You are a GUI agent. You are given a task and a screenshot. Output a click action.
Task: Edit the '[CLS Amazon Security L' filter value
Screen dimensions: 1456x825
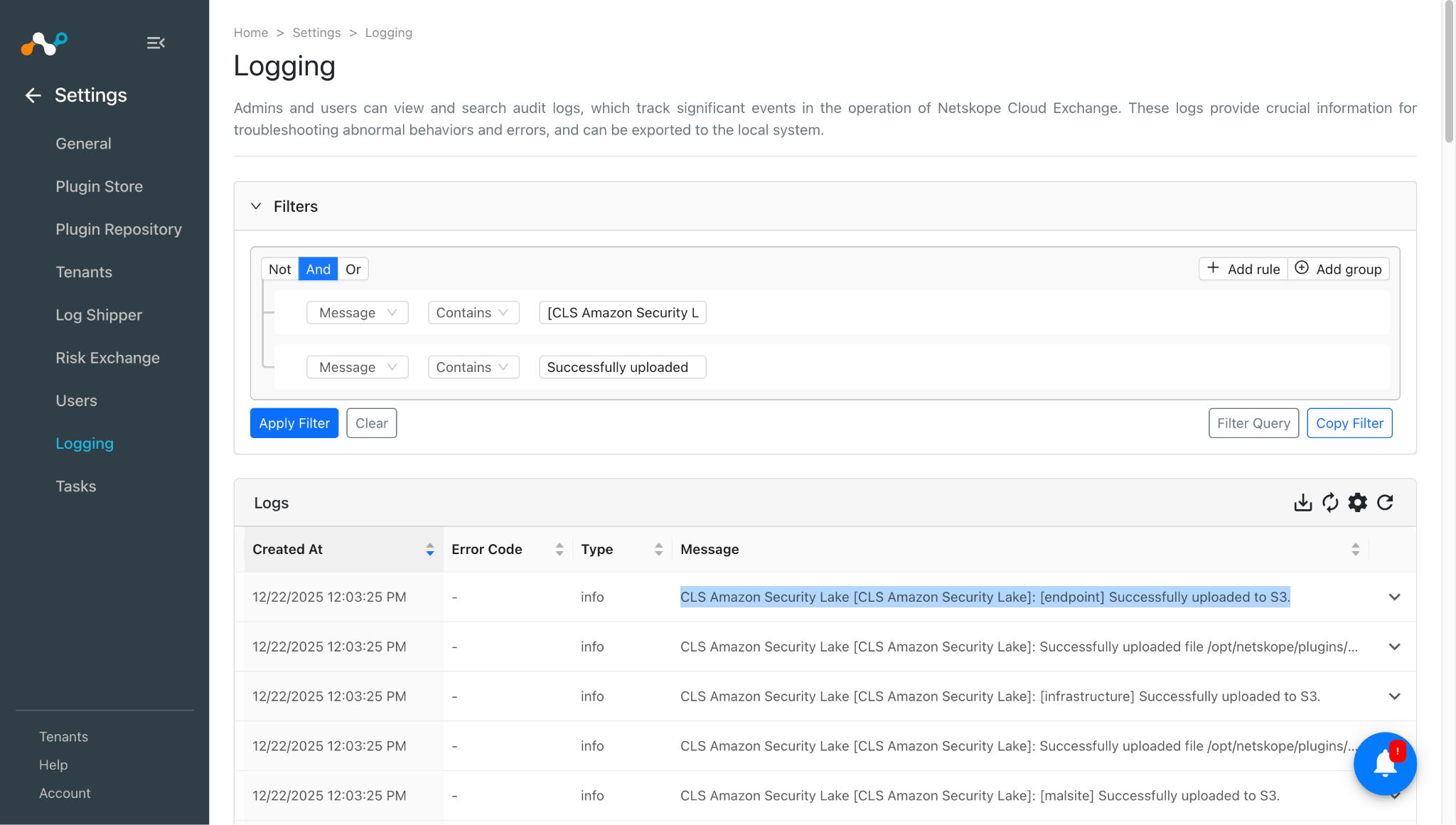(x=623, y=313)
